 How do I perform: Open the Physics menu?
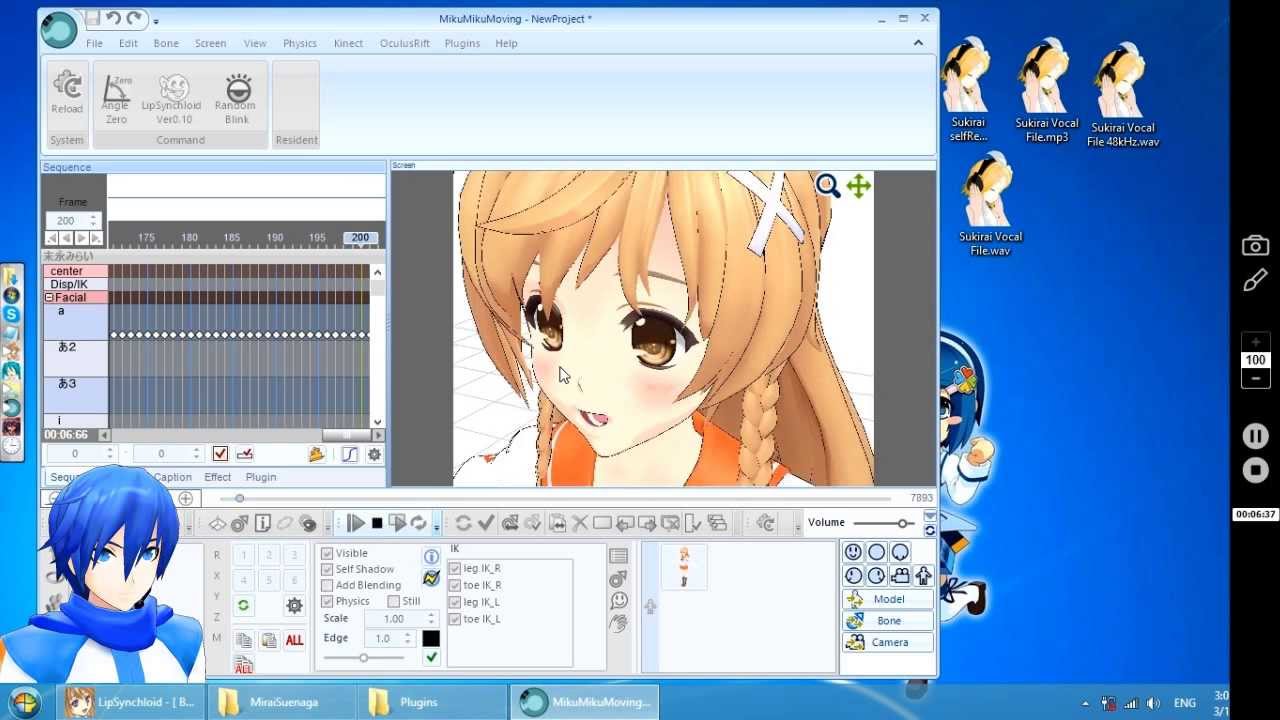[299, 43]
